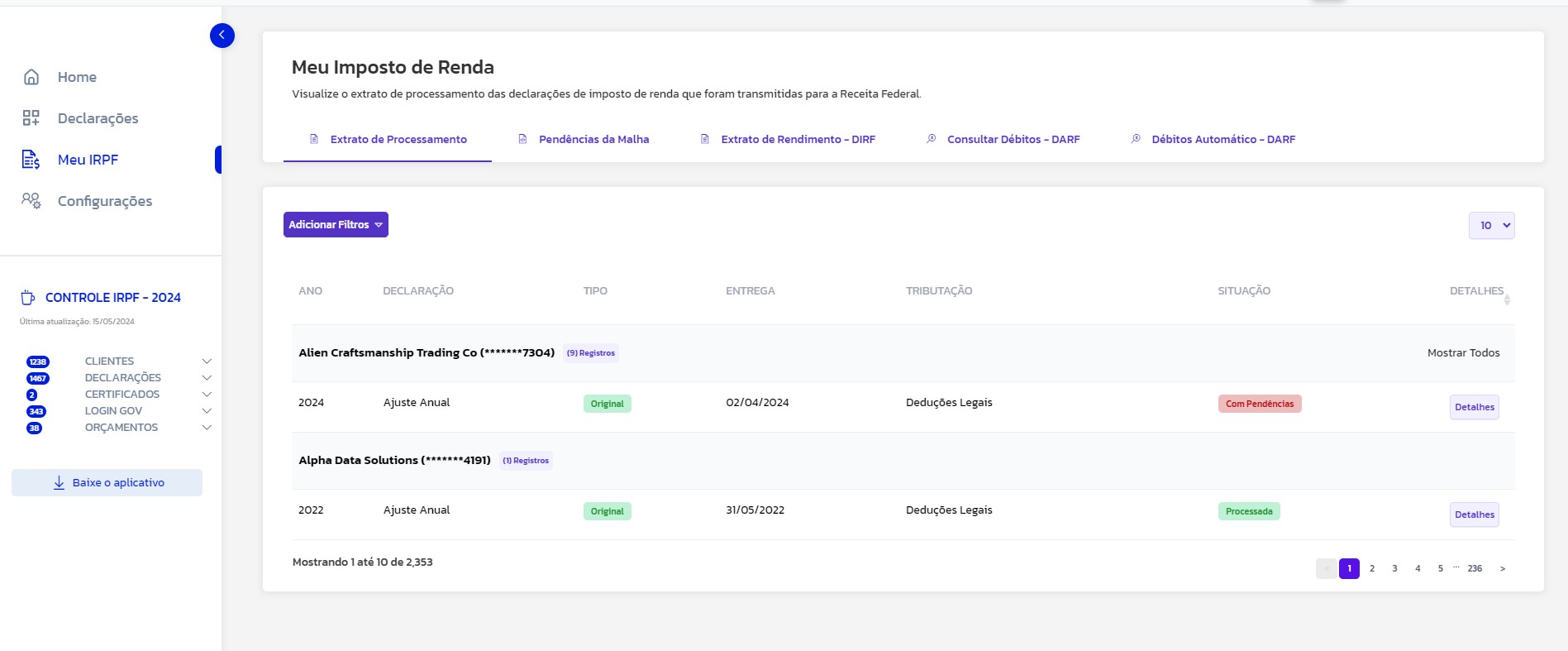Switch to Extrato de Rendimento - DIRF tab
Image resolution: width=1568 pixels, height=651 pixels.
pyautogui.click(x=788, y=140)
